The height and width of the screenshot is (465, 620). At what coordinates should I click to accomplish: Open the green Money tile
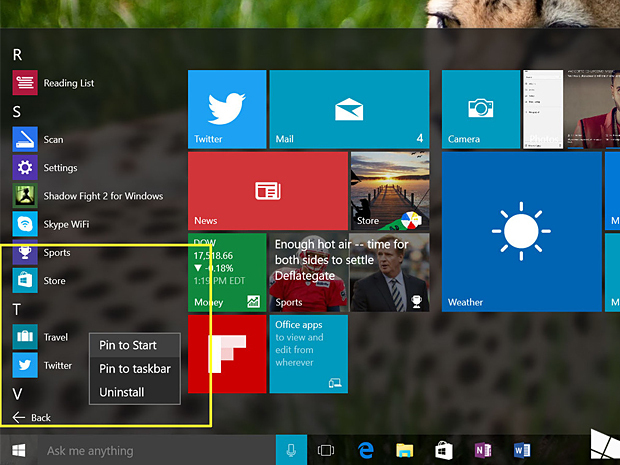click(227, 272)
